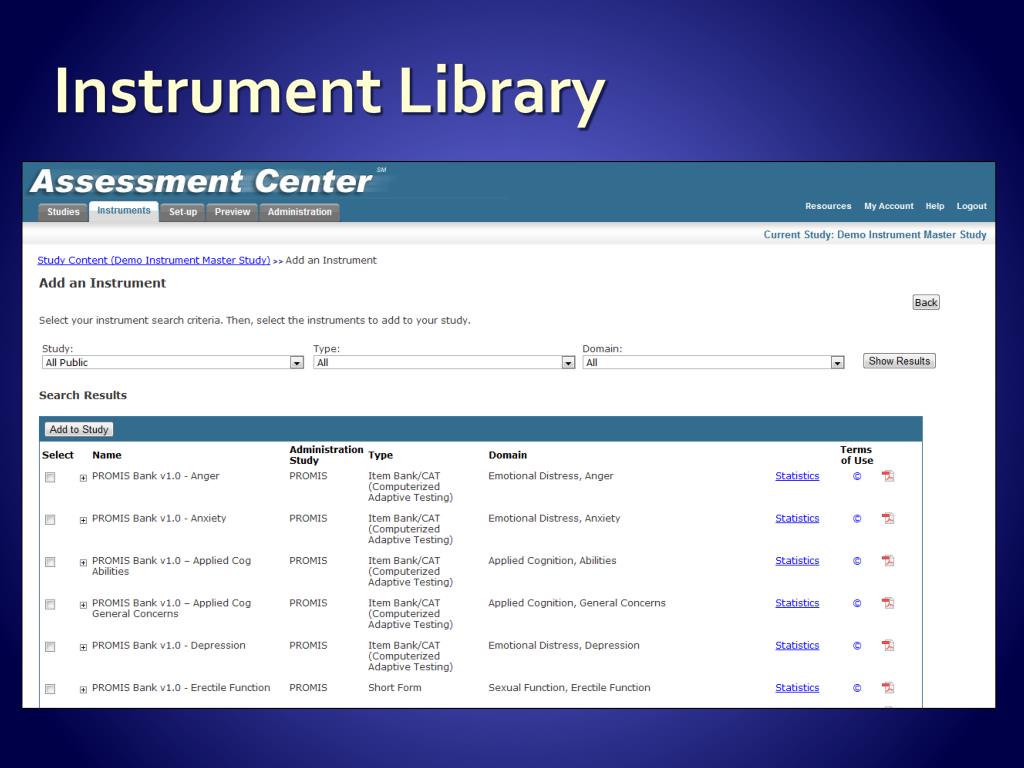Click copyright terms icon for Depression row

(857, 646)
